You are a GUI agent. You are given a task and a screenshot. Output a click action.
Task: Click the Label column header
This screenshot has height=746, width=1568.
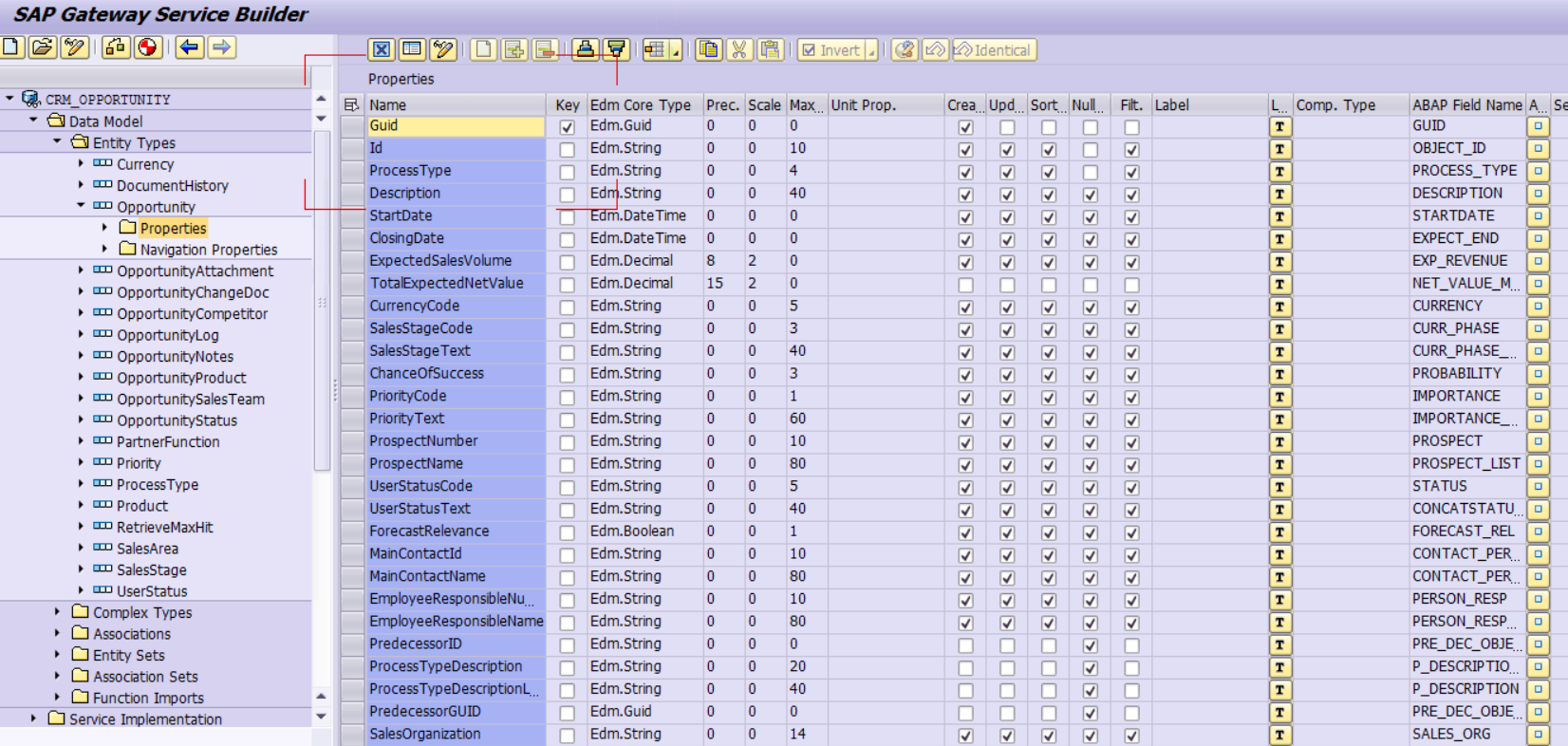pos(1209,104)
